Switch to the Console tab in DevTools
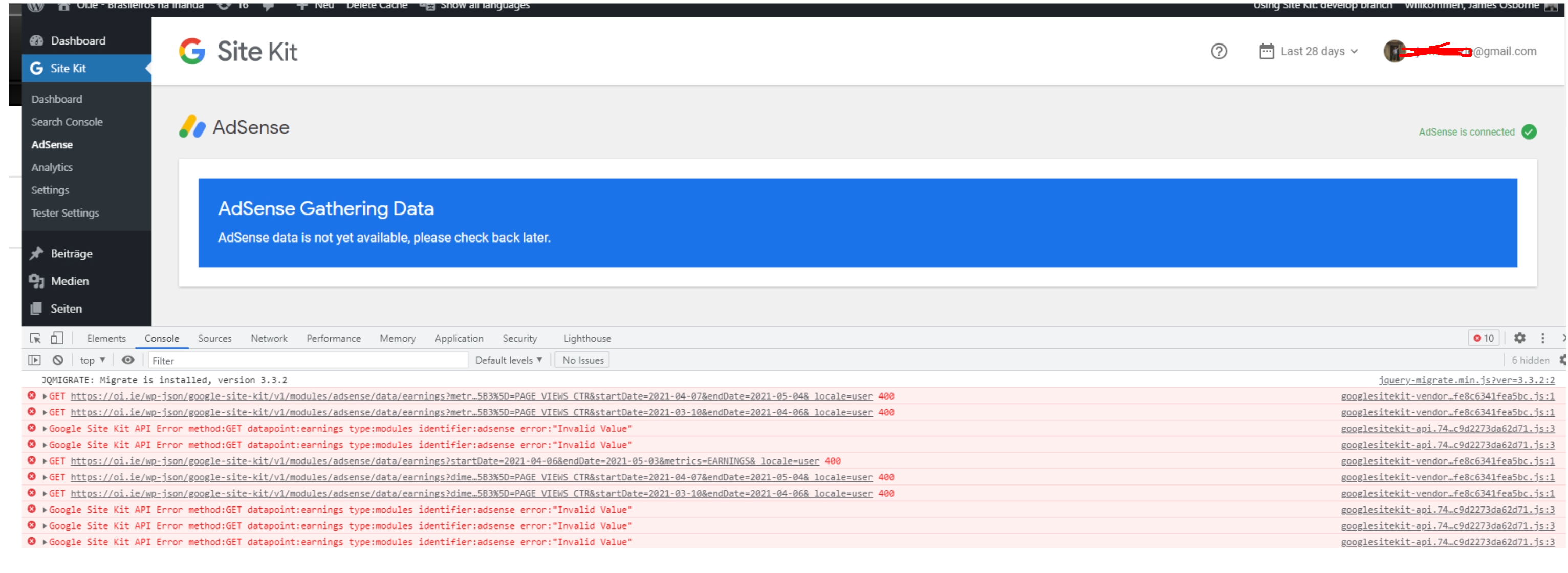This screenshot has width=1568, height=573. click(161, 338)
